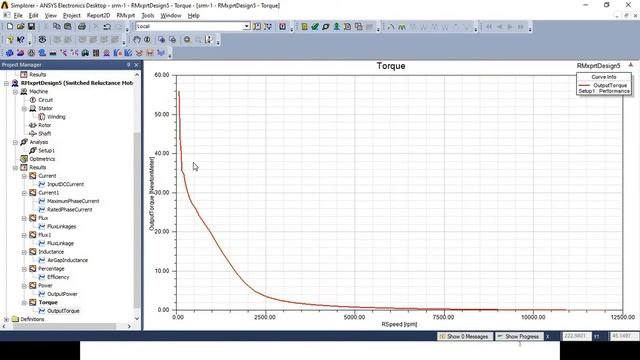Click the RSpeed [rpm] axis label
The height and width of the screenshot is (360, 640).
click(399, 324)
